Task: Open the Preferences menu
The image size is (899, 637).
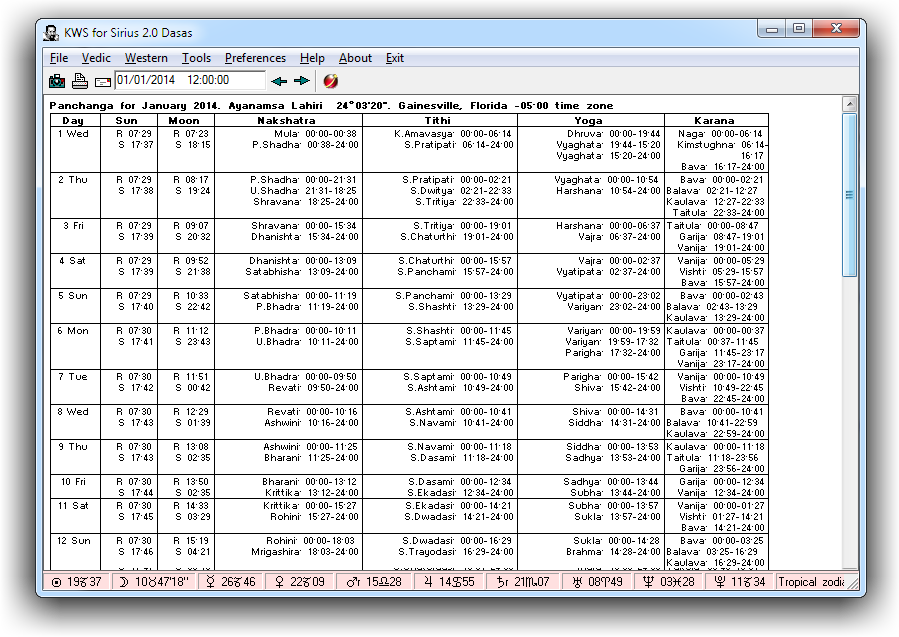Action: [255, 58]
